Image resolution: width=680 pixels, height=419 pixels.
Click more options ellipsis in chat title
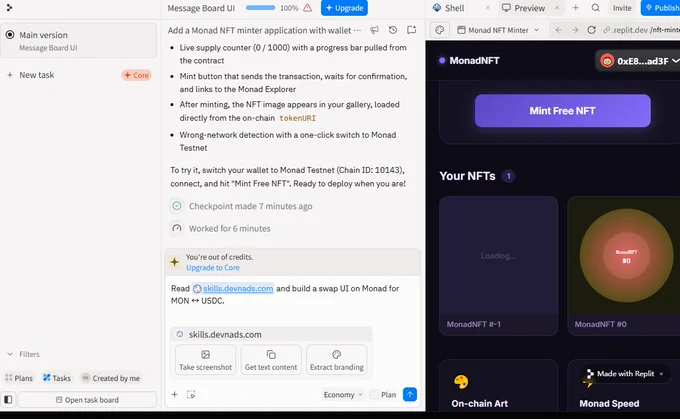(x=357, y=30)
